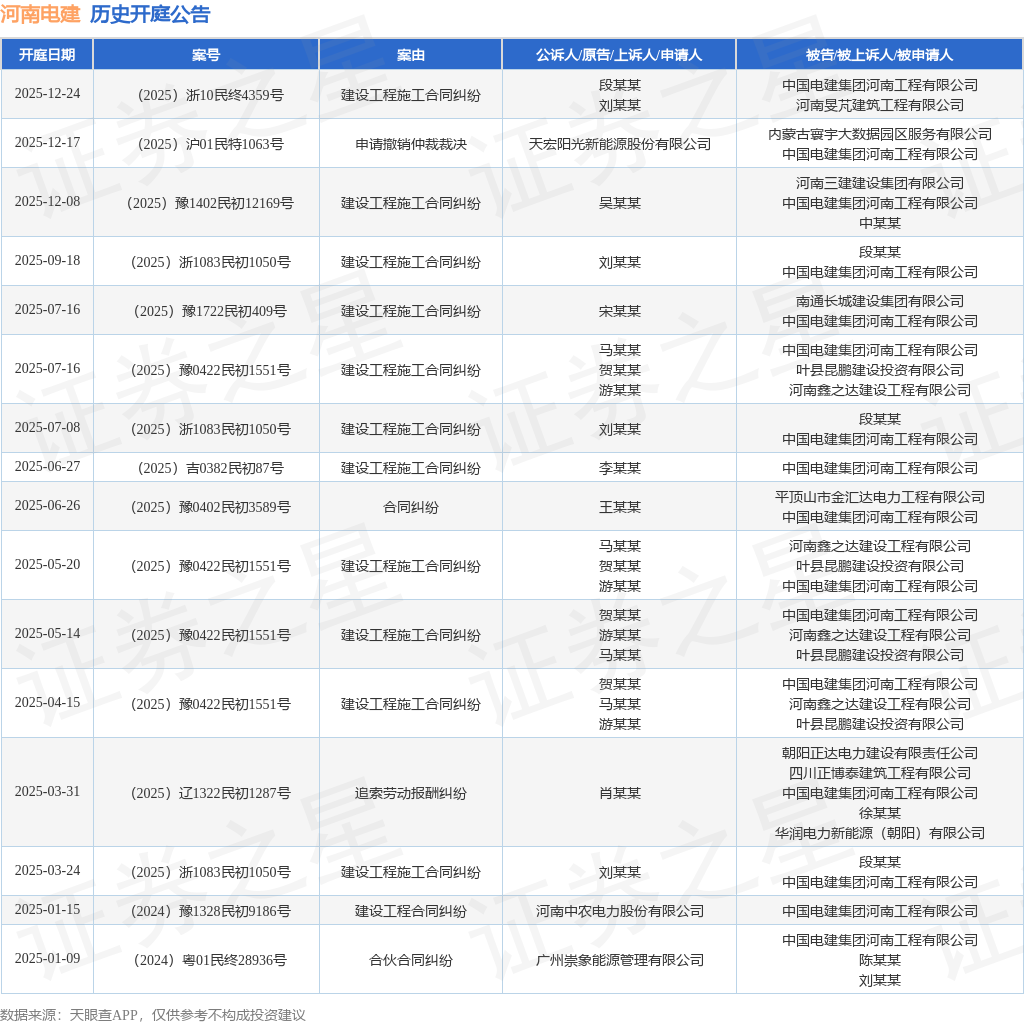Click plaintiff 肖某某
This screenshot has width=1024, height=1024.
(619, 793)
